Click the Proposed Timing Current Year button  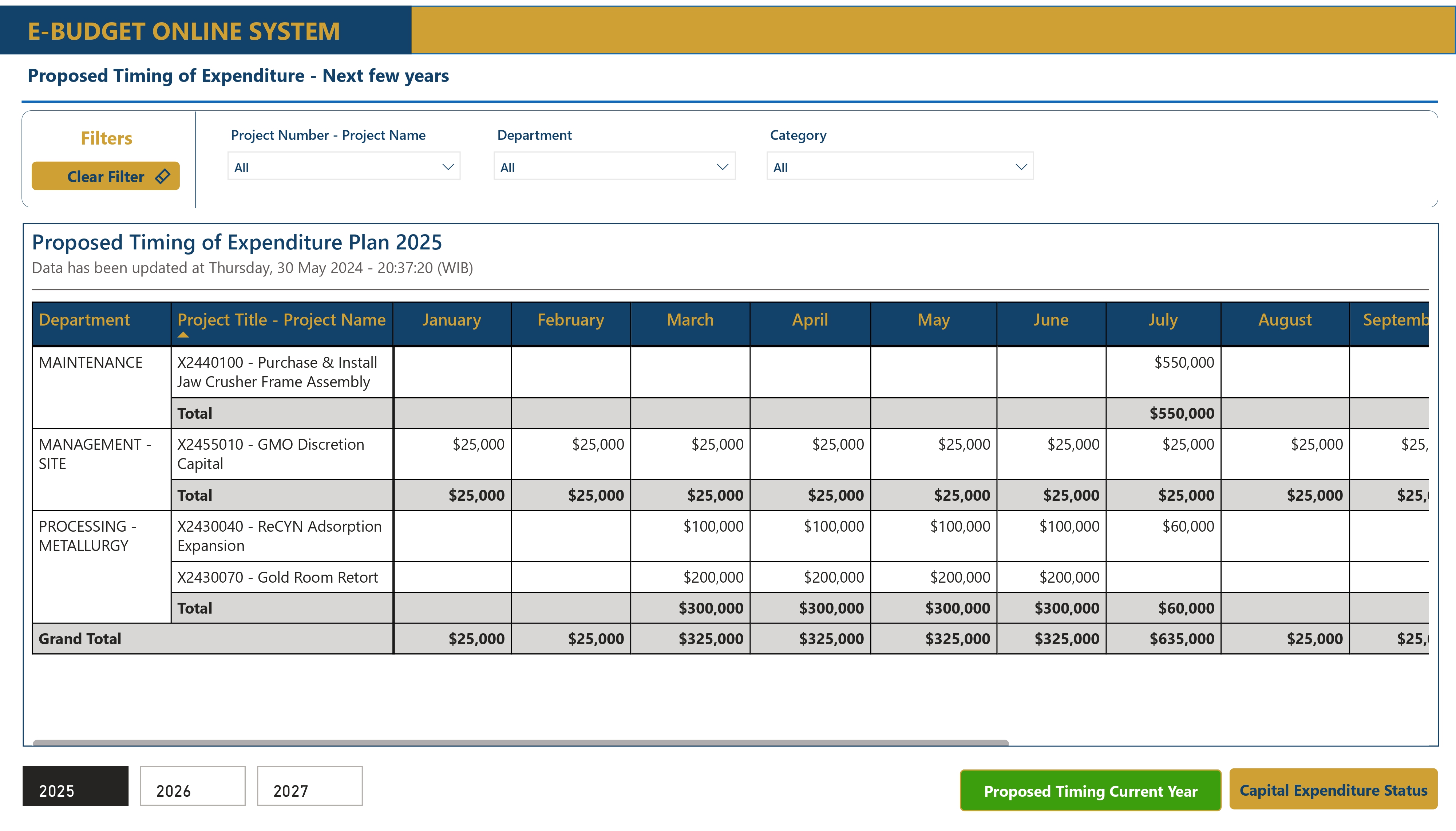tap(1090, 791)
